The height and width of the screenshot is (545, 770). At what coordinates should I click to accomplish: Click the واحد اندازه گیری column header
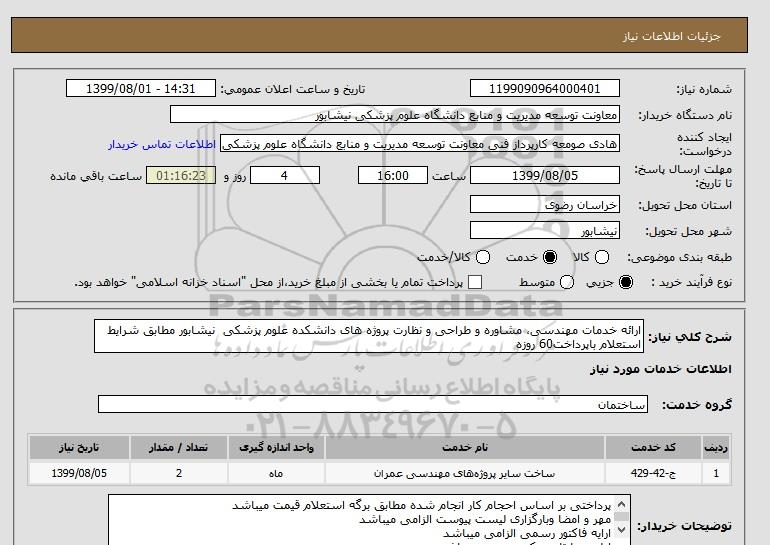pyautogui.click(x=276, y=447)
